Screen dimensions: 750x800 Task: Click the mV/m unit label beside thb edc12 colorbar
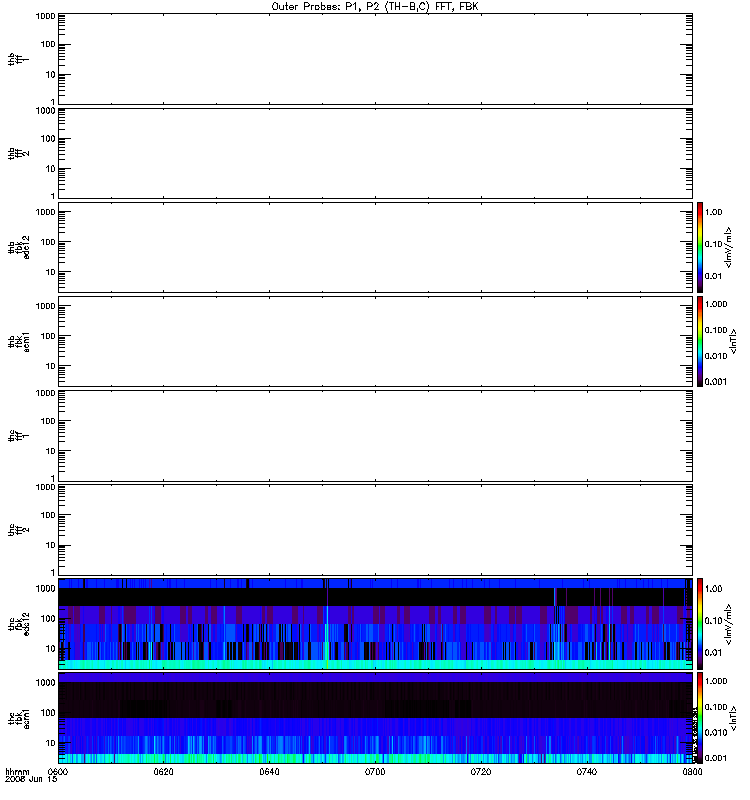(x=728, y=247)
